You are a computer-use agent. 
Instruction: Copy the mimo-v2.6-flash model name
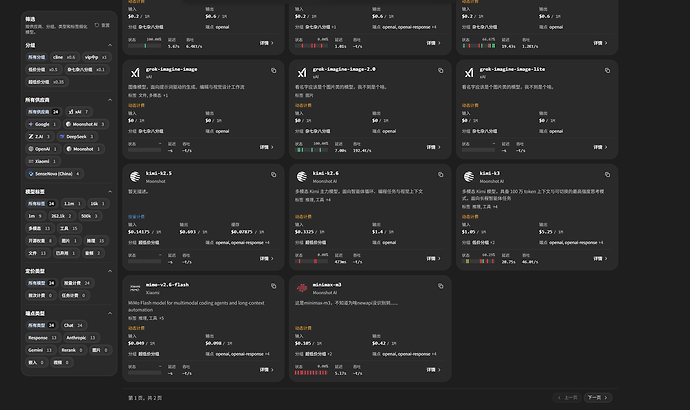(273, 286)
